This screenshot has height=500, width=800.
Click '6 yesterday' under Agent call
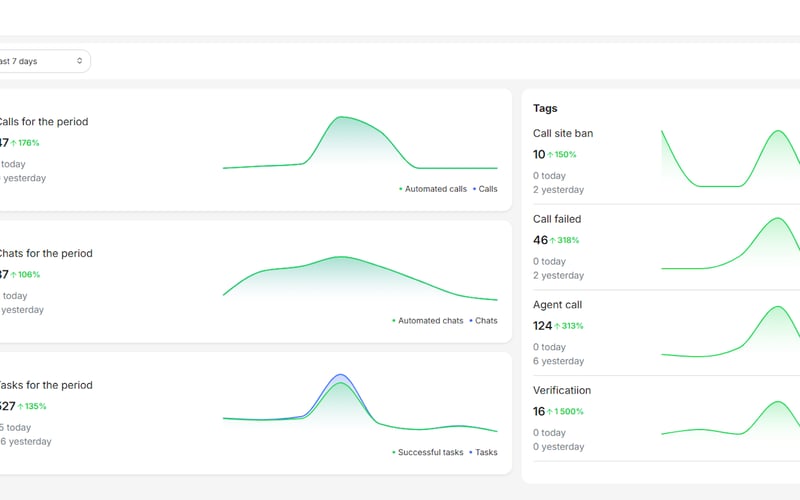click(558, 361)
